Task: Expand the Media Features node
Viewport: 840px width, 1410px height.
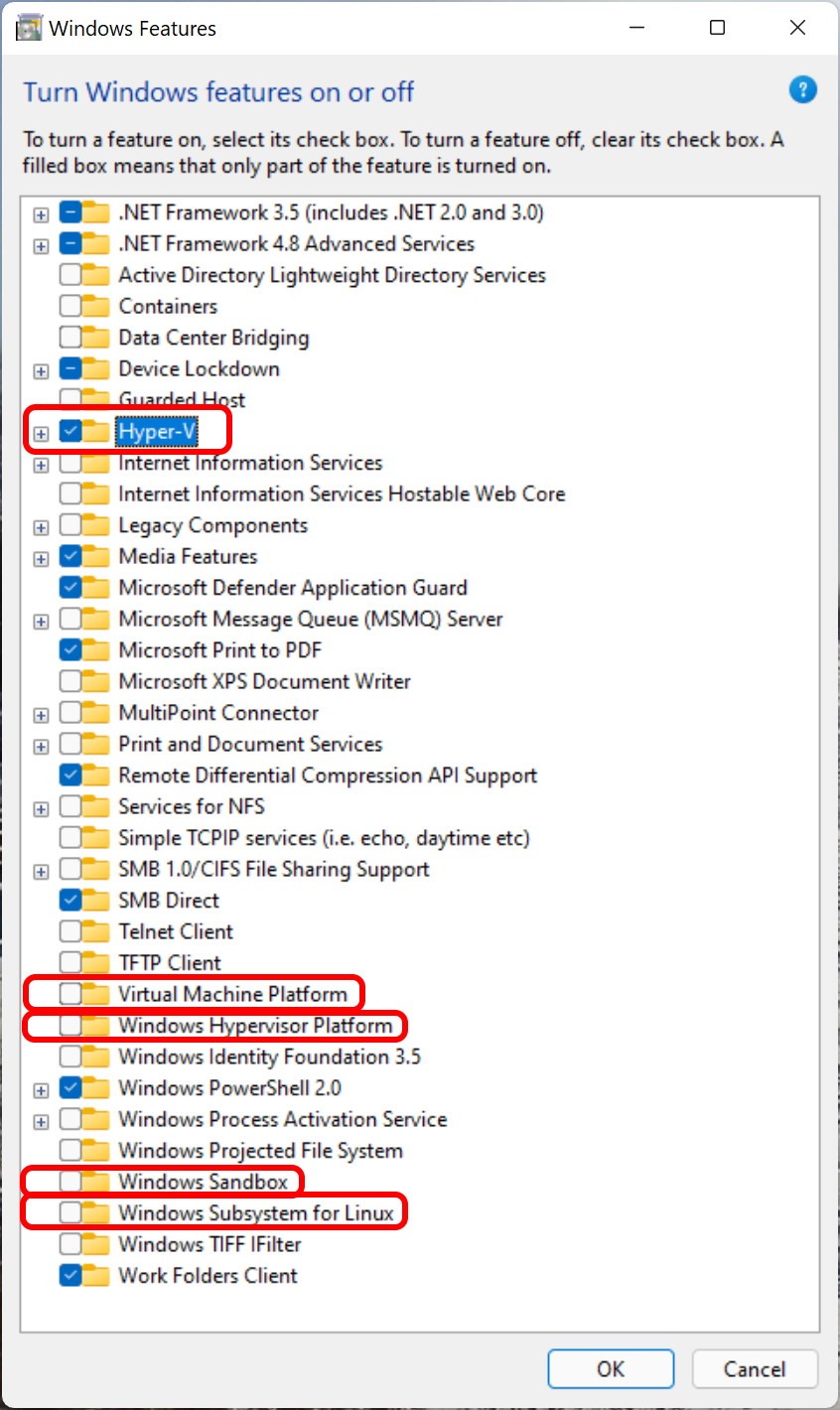Action: click(41, 558)
